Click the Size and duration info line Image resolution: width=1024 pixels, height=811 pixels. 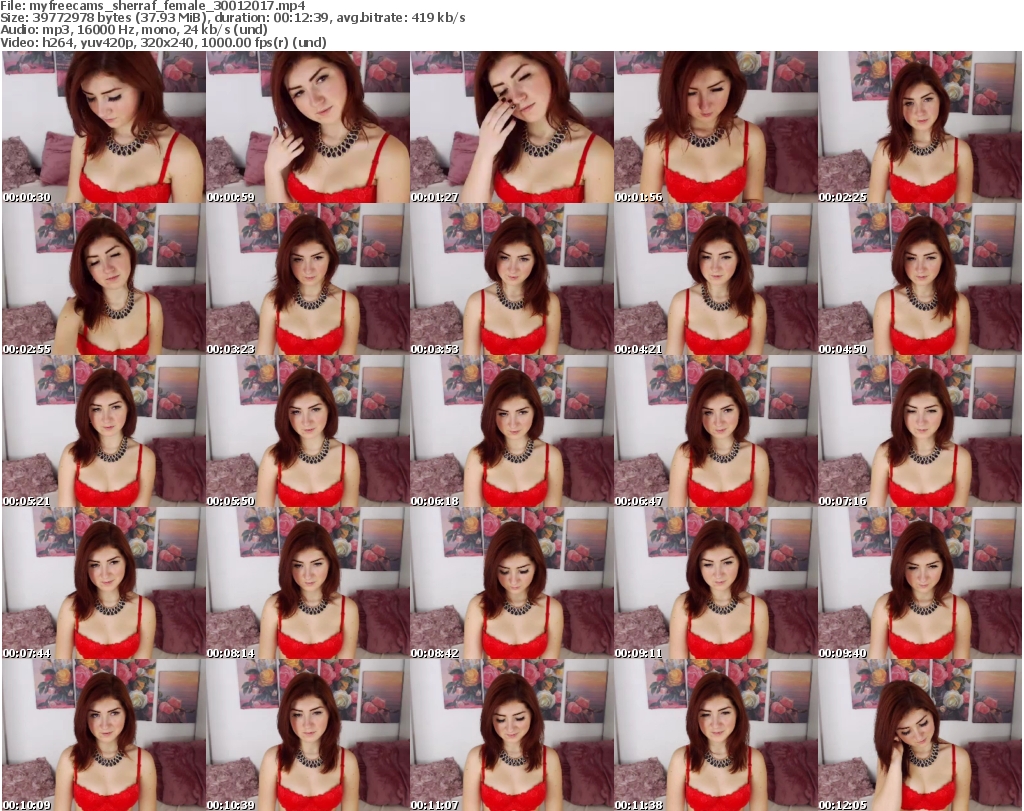232,18
